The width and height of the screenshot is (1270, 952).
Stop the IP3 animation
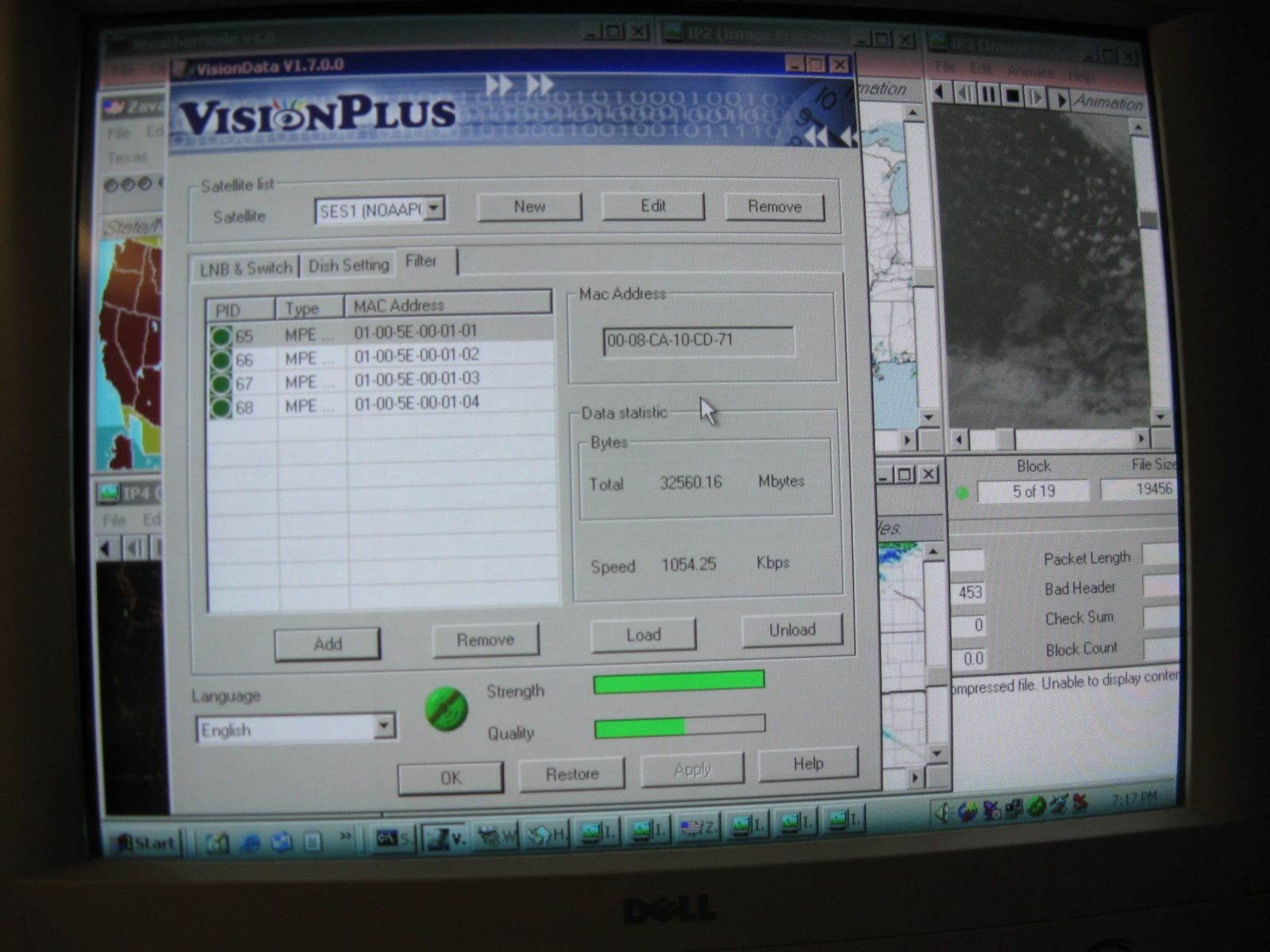coord(1012,97)
